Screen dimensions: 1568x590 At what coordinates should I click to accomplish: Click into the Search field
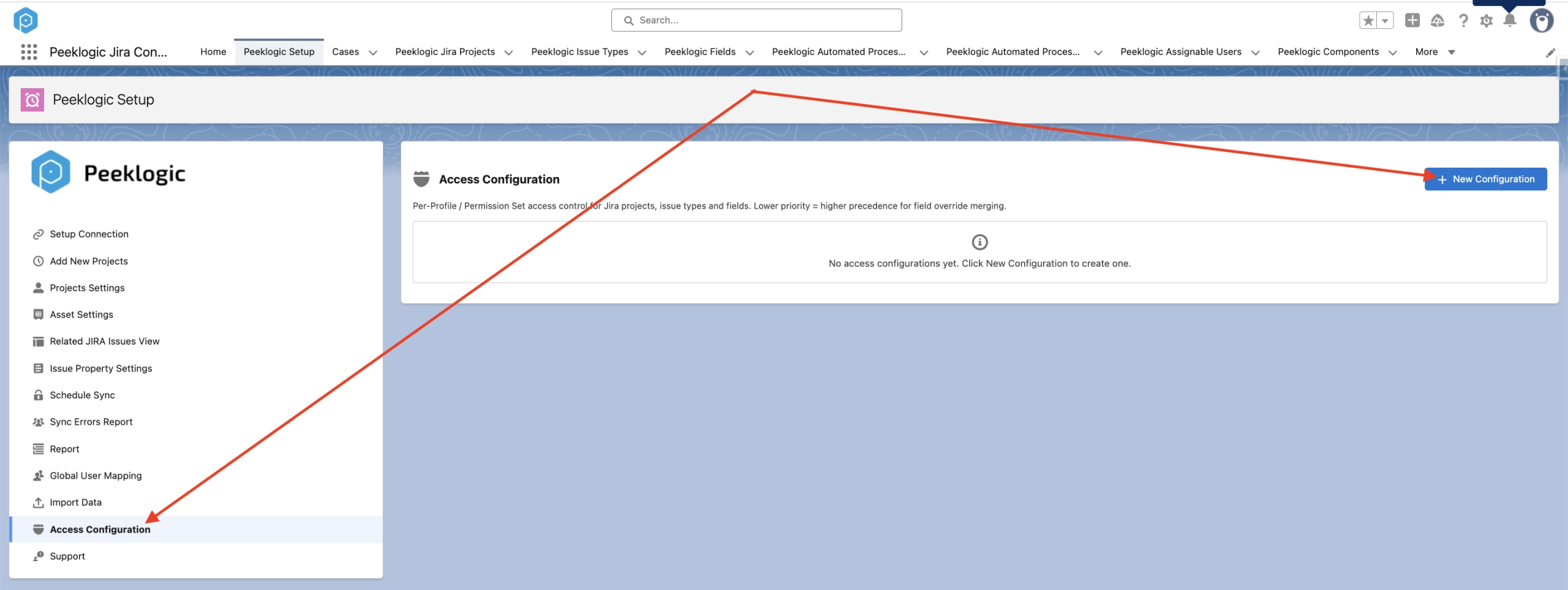(756, 20)
